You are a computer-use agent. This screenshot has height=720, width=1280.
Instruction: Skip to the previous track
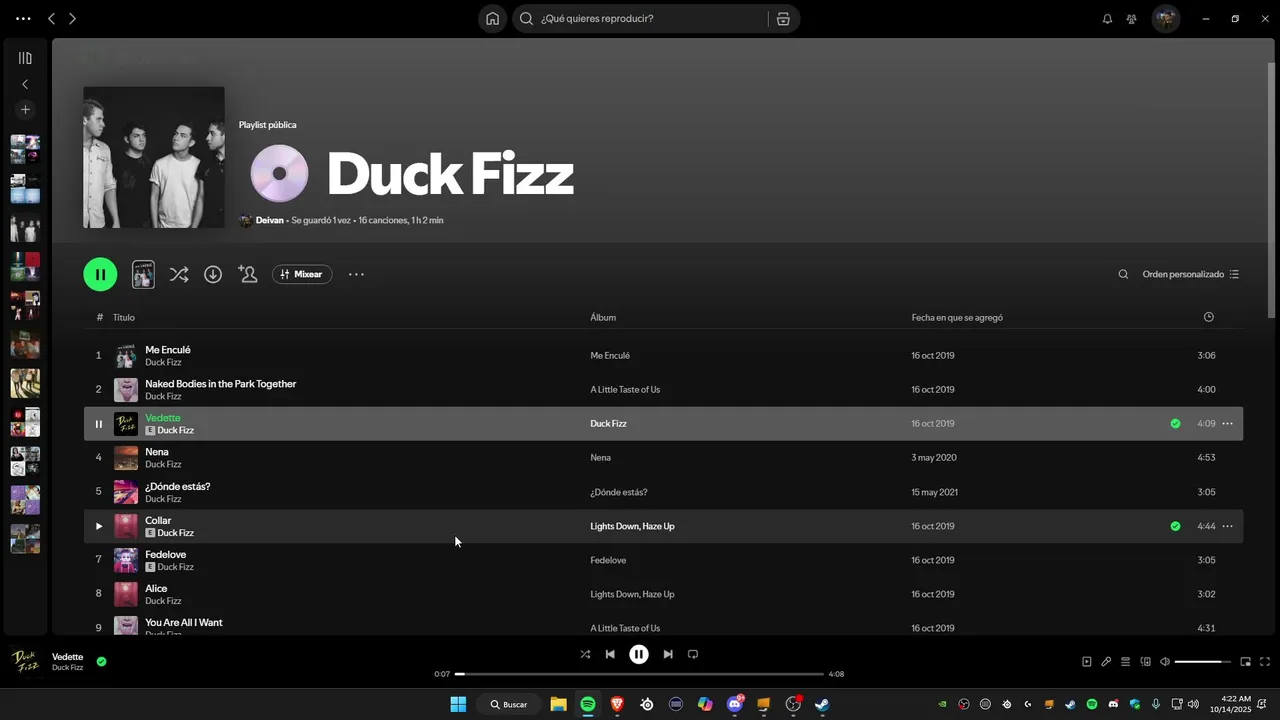pos(610,654)
